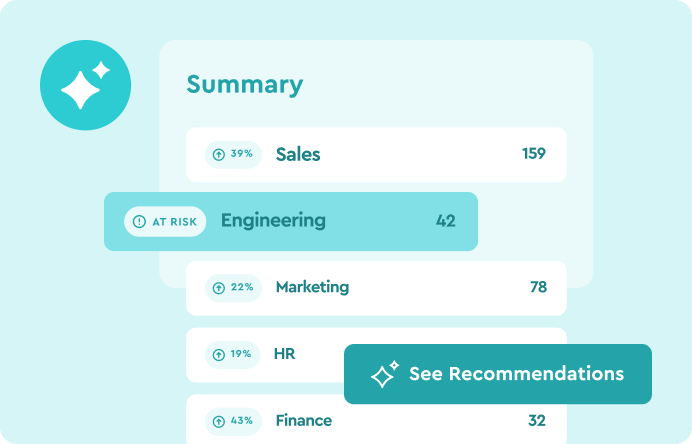Click the 39% growth badge

click(x=234, y=154)
